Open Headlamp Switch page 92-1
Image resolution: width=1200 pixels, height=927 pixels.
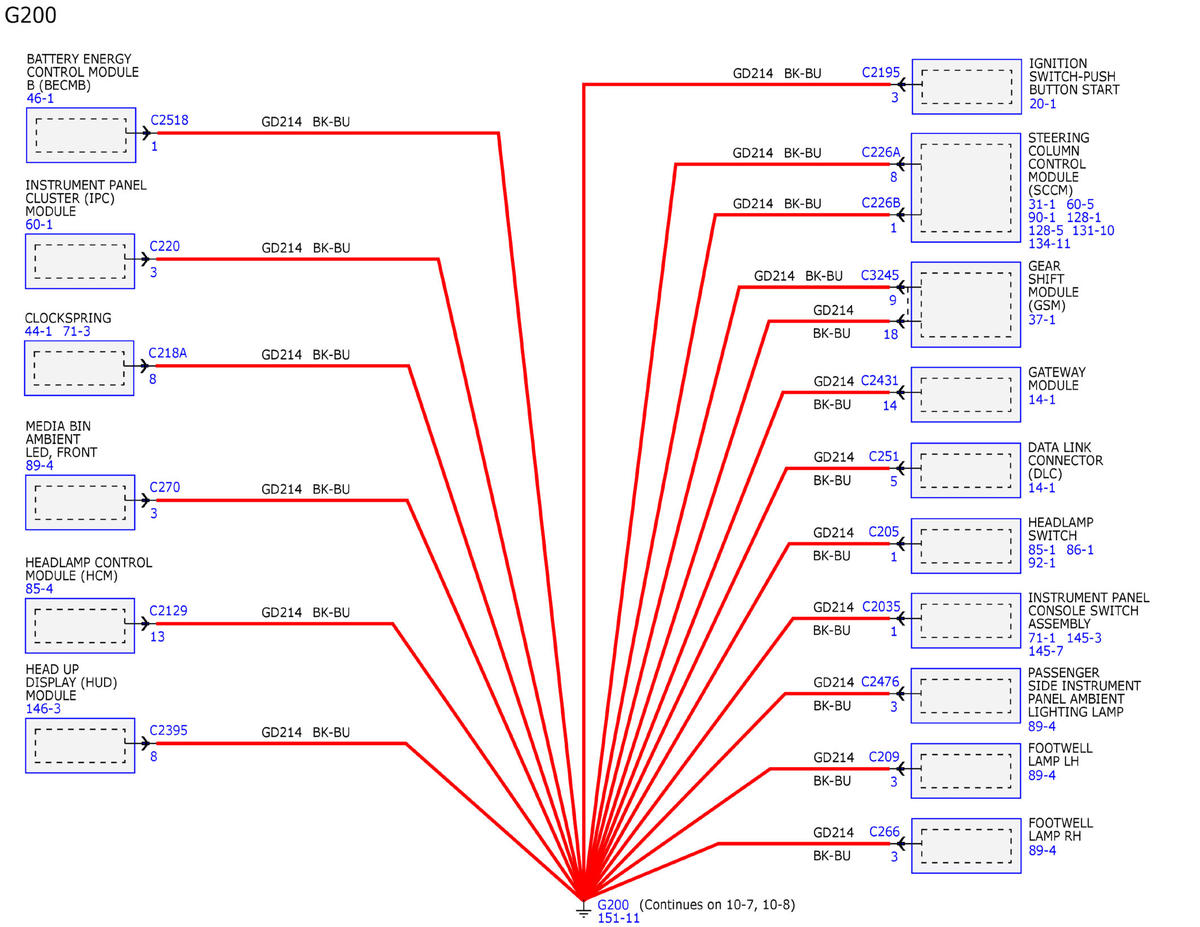1043,563
